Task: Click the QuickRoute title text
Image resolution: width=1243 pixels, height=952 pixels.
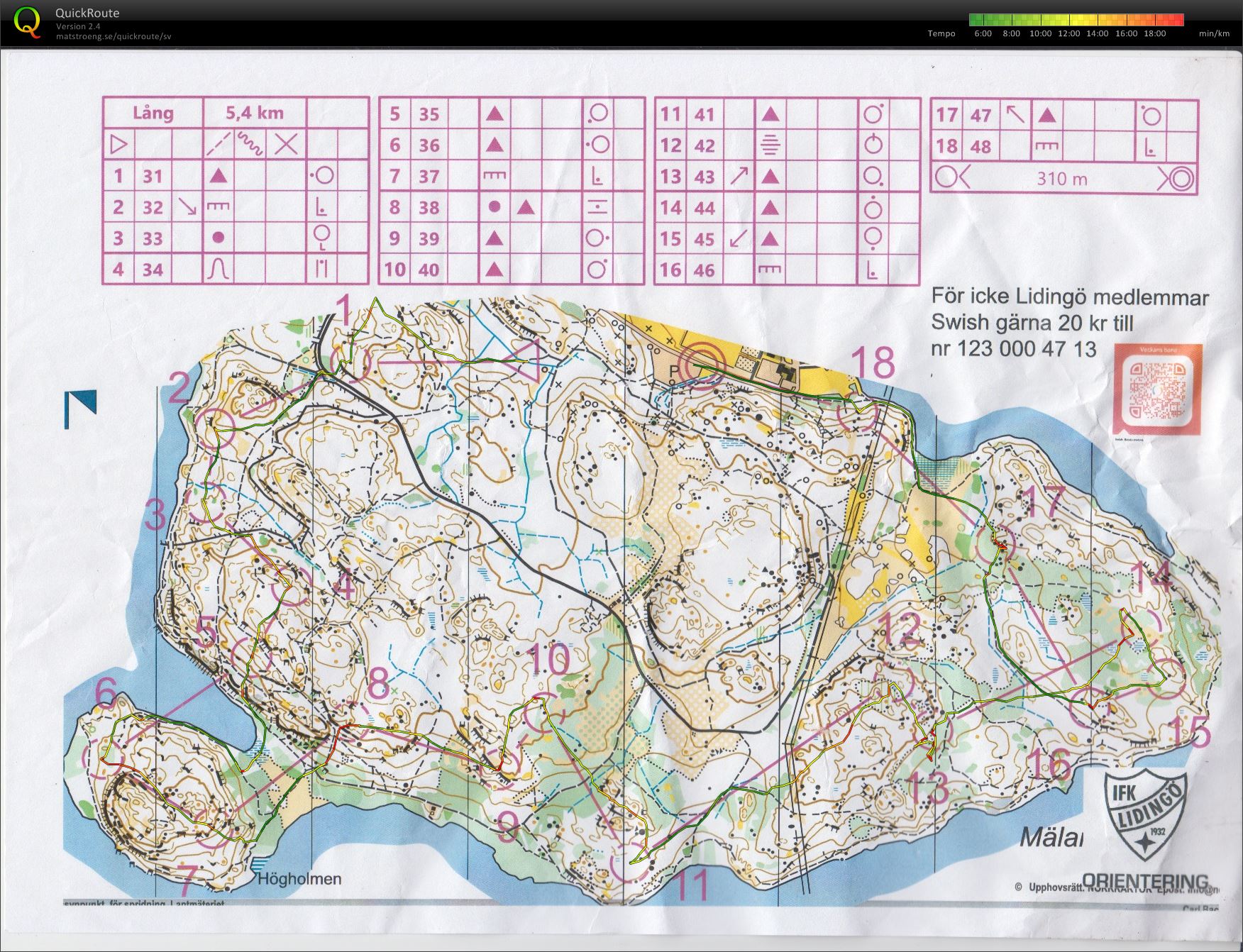Action: click(x=87, y=13)
